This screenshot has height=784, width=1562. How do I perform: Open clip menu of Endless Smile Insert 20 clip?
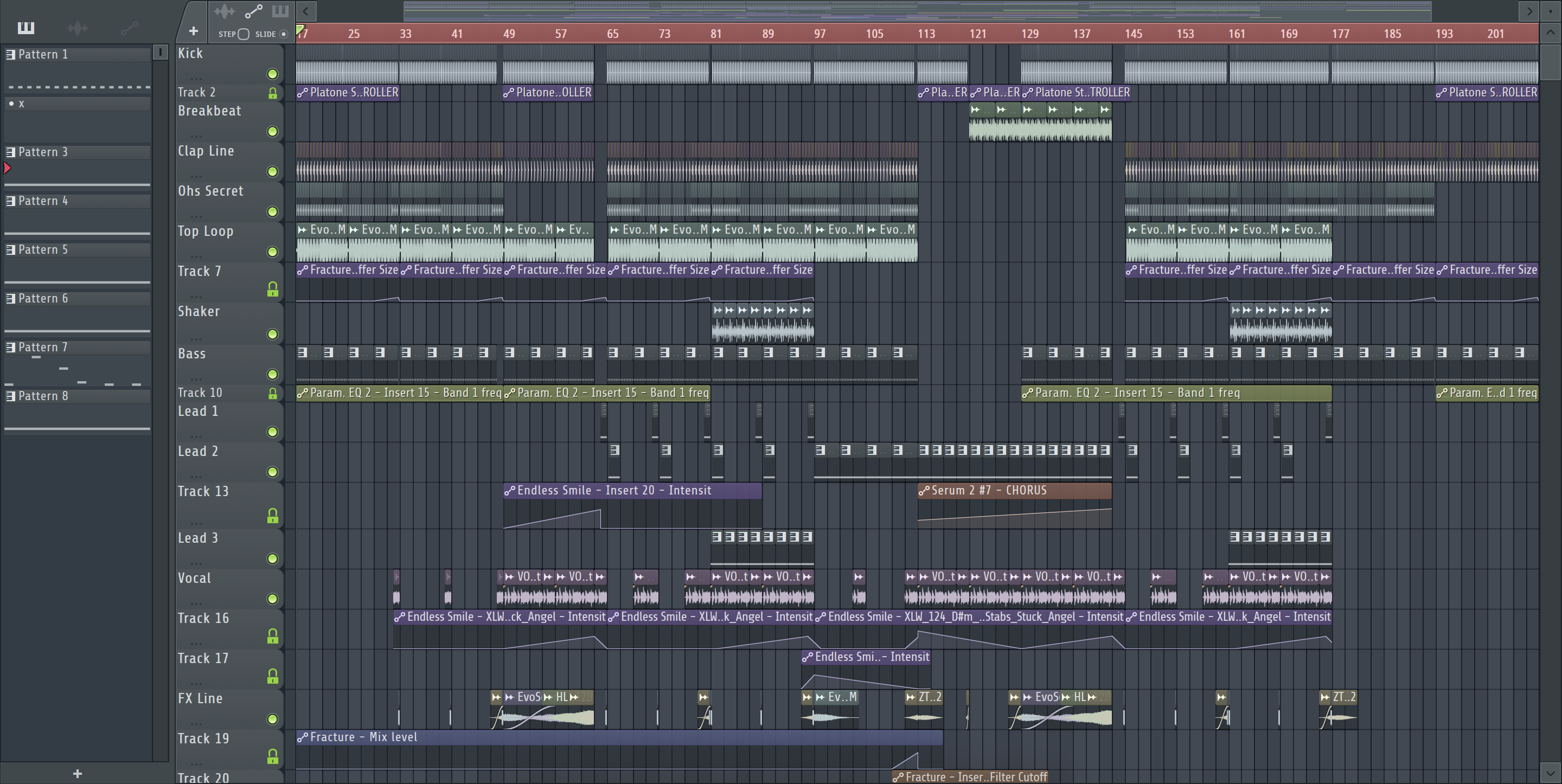tap(510, 491)
